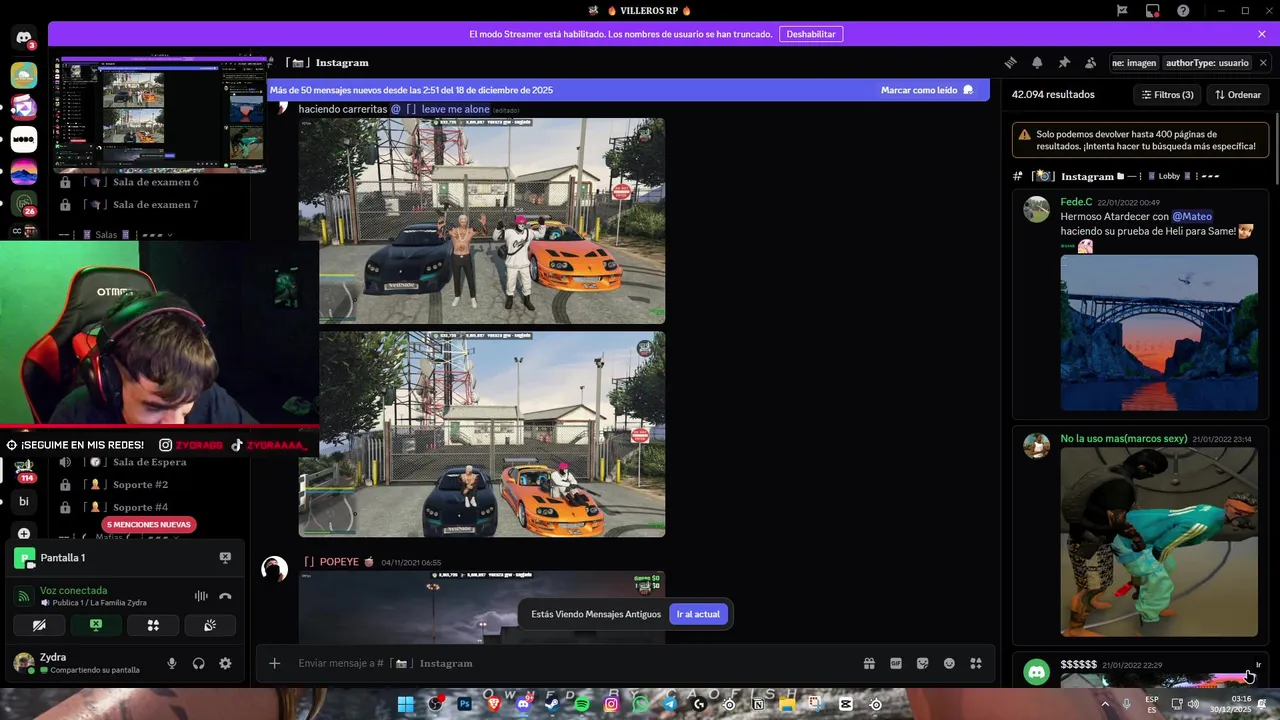This screenshot has width=1280, height=720.
Task: Open Spotify from taskbar
Action: [x=582, y=704]
